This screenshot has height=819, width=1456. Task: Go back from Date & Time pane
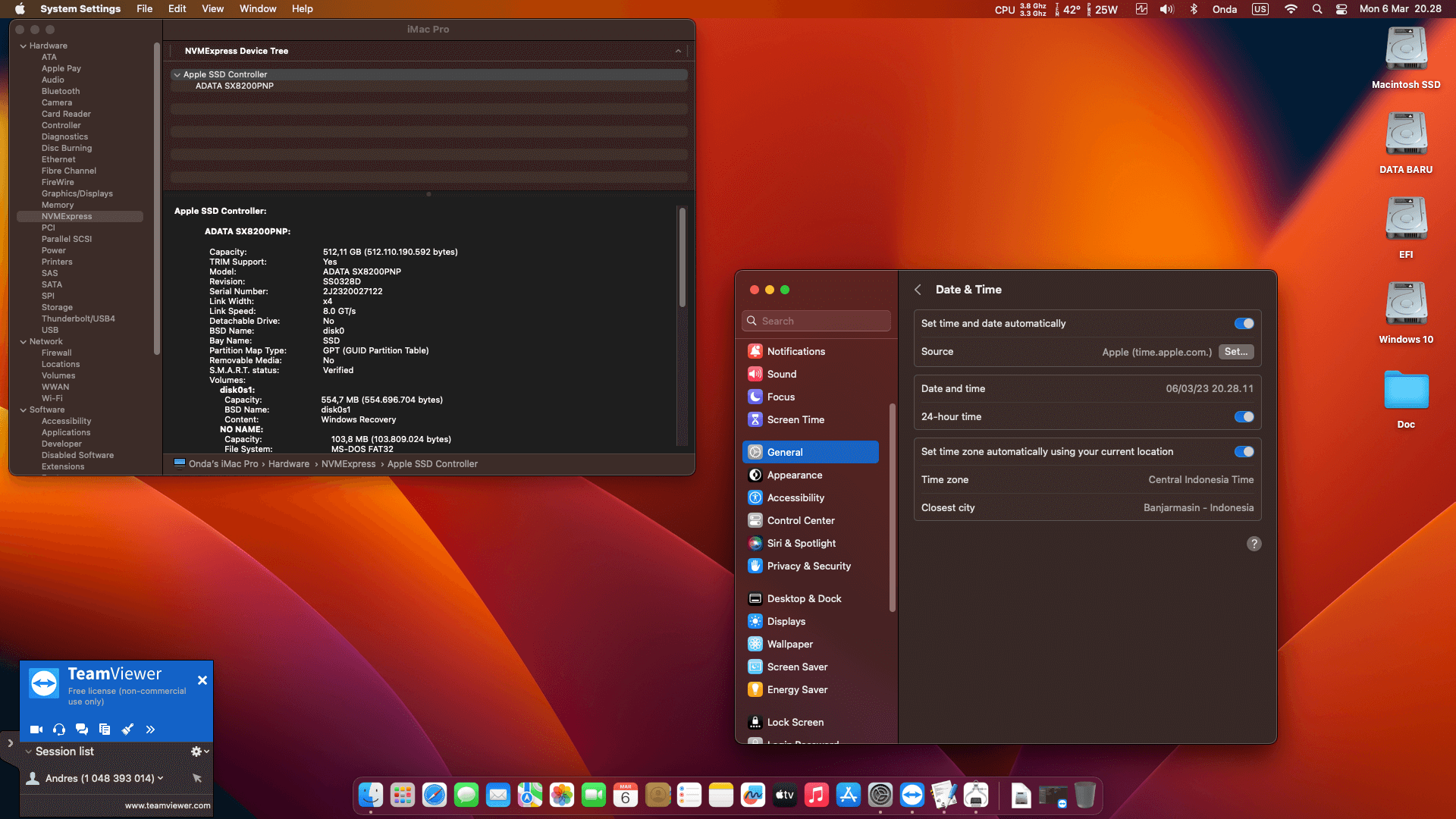(918, 290)
